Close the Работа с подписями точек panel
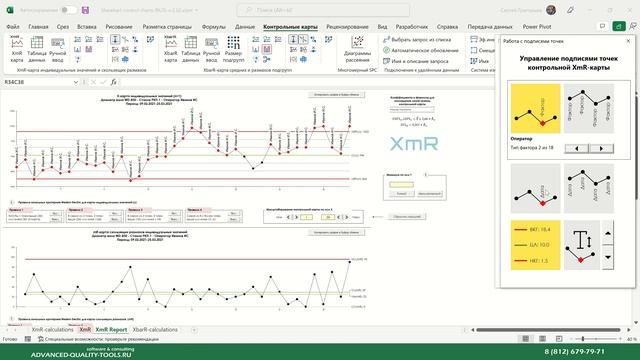Image resolution: width=640 pixels, height=360 pixels. pyautogui.click(x=628, y=41)
